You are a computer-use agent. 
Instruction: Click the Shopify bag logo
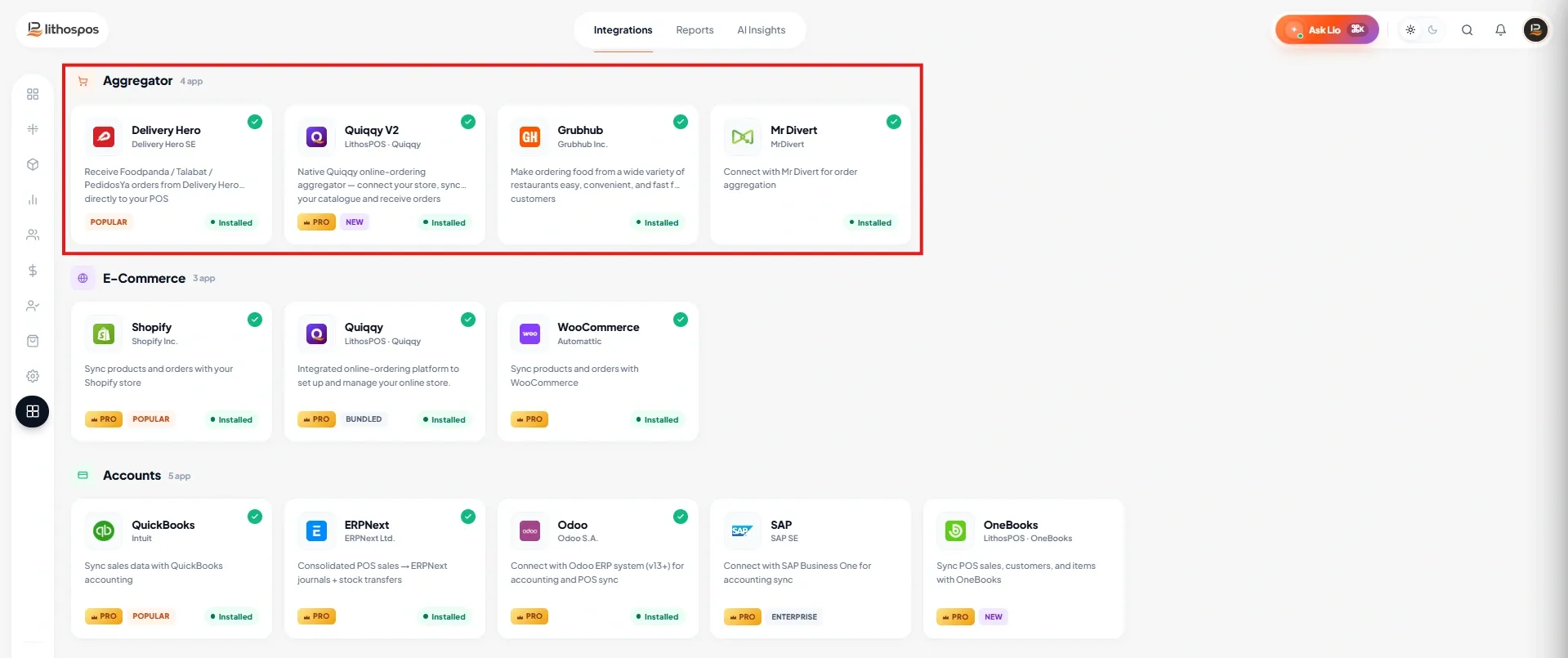coord(104,333)
